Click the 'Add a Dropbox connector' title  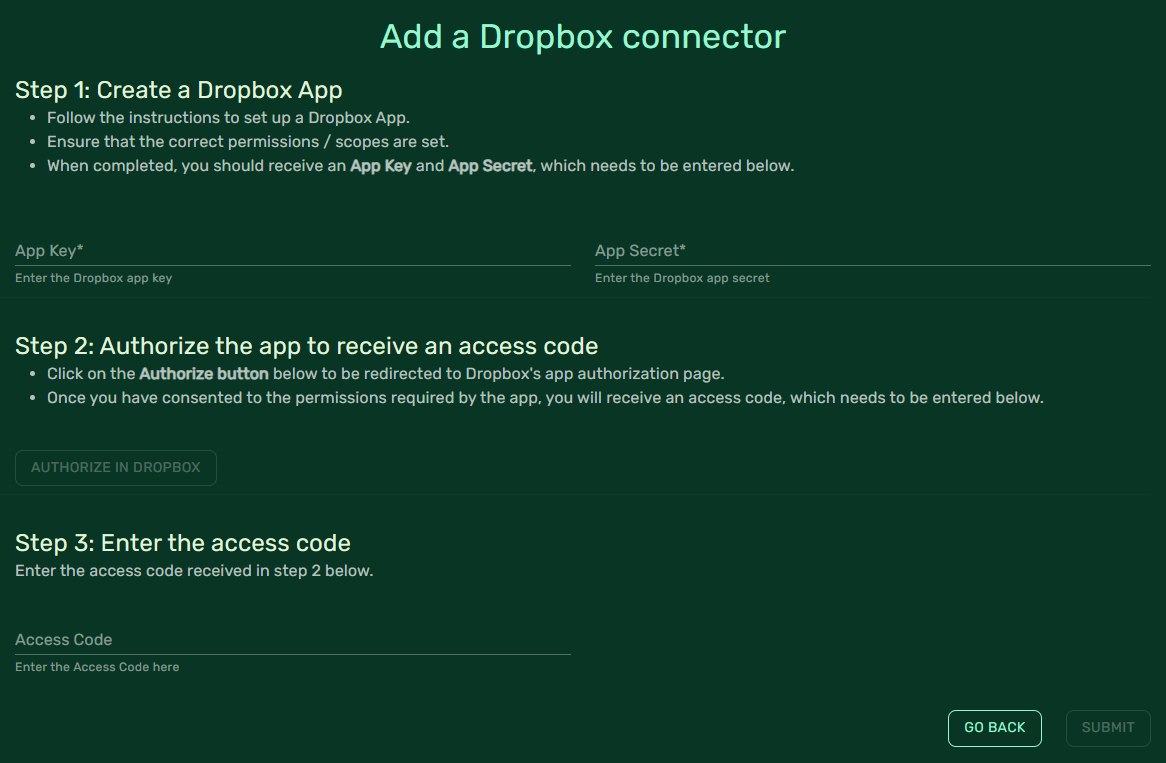coord(583,37)
